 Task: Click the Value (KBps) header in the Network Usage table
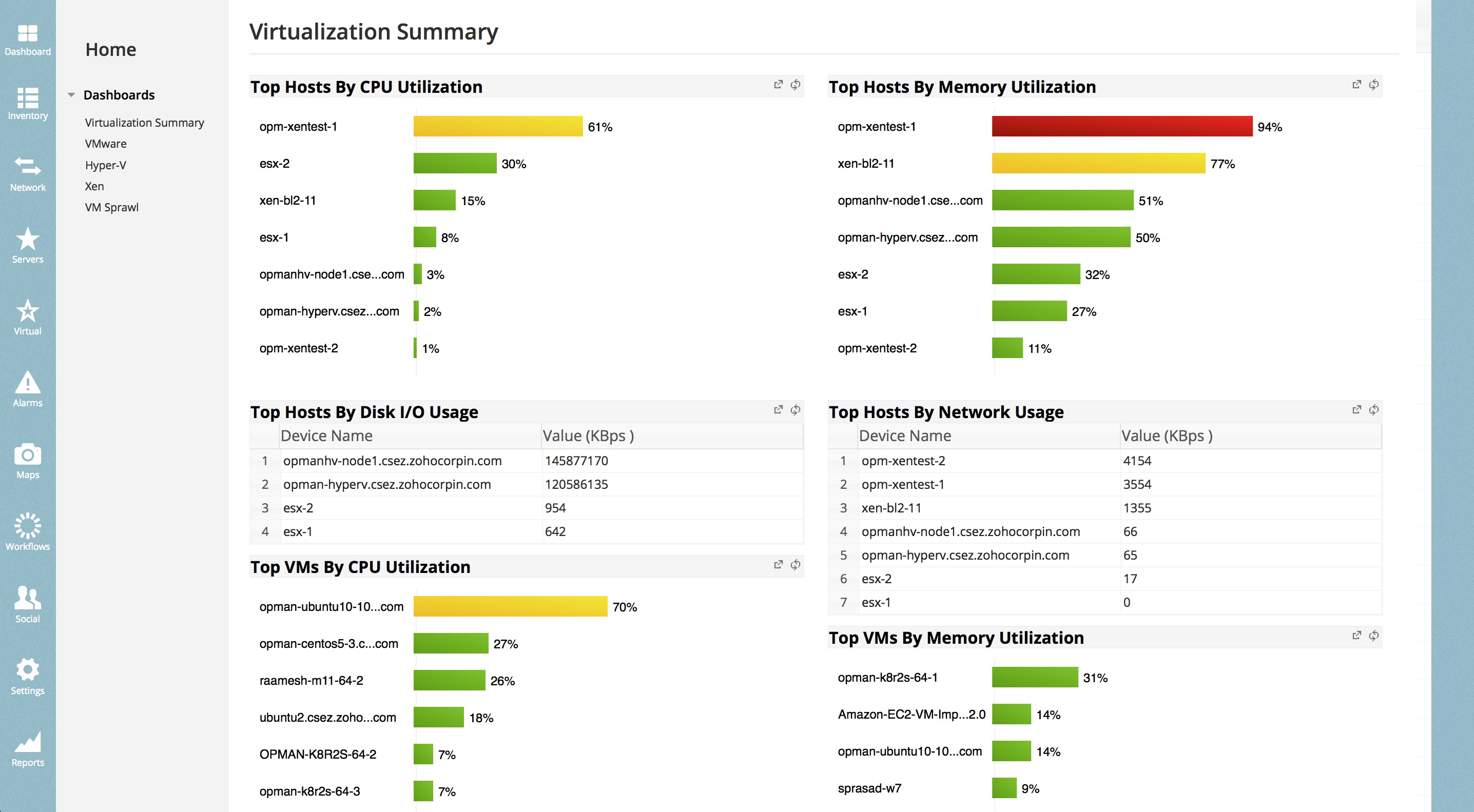tap(1166, 435)
